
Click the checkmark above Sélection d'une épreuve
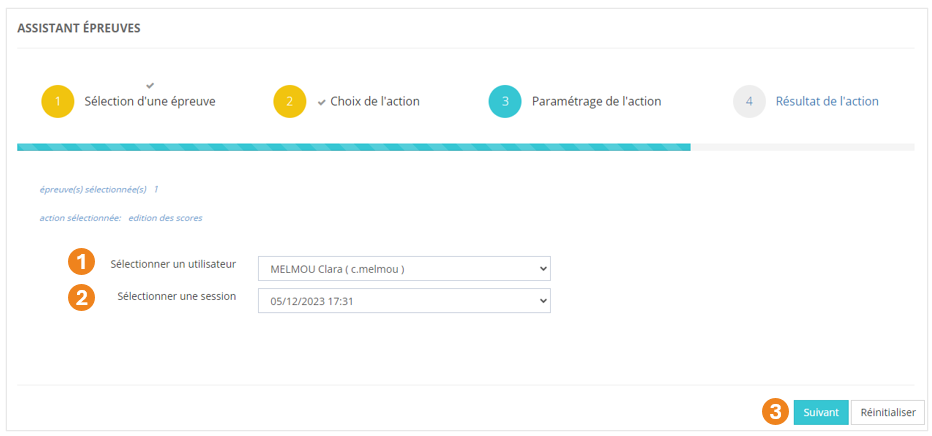(x=150, y=85)
